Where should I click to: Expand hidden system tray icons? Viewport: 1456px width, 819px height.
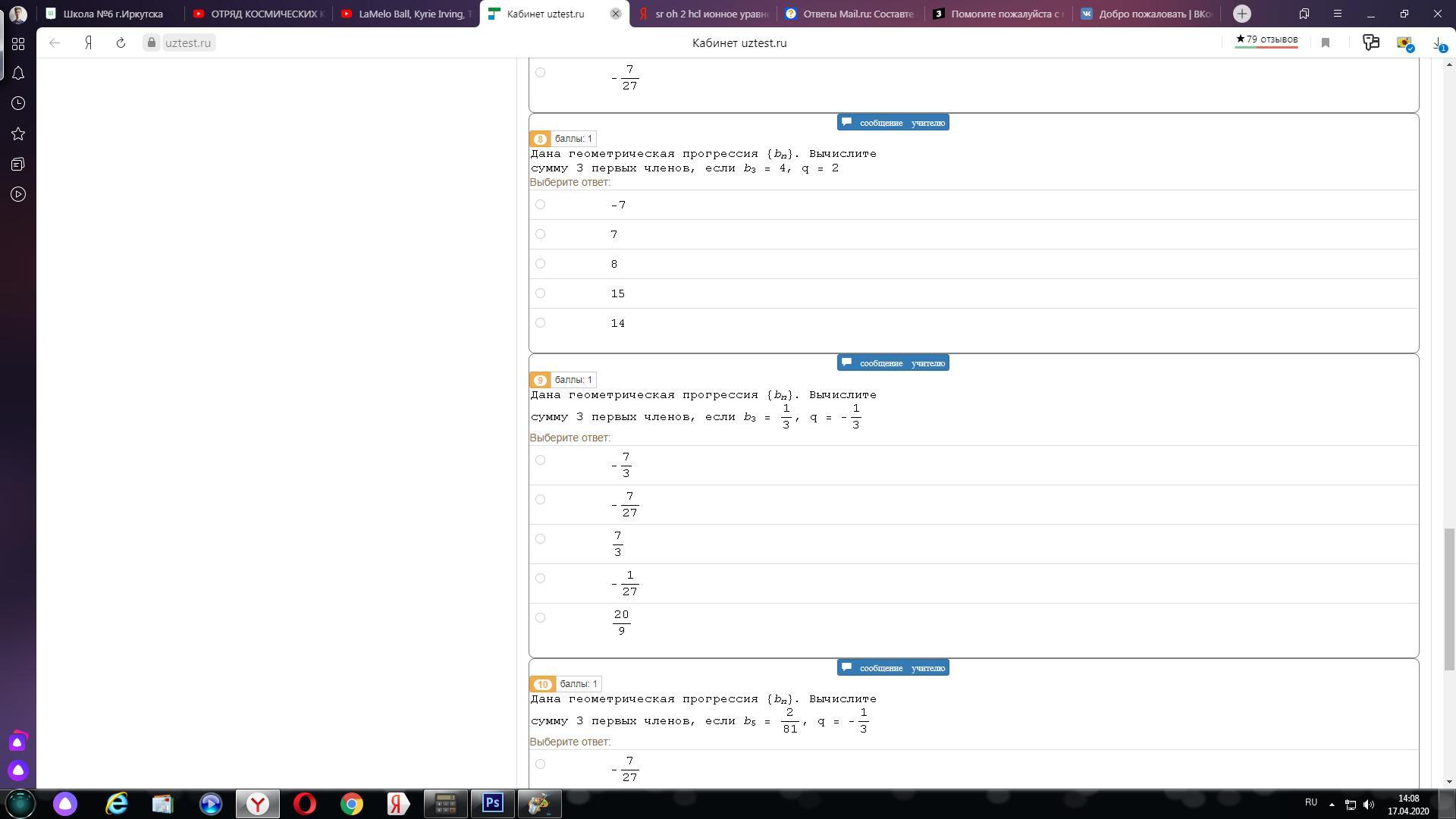click(1332, 804)
